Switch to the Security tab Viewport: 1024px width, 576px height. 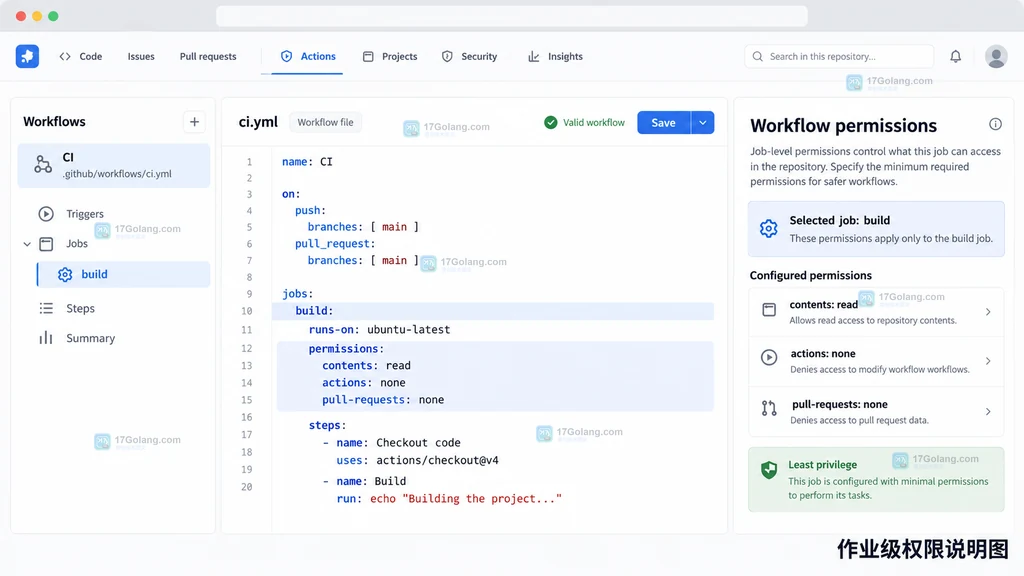(470, 56)
